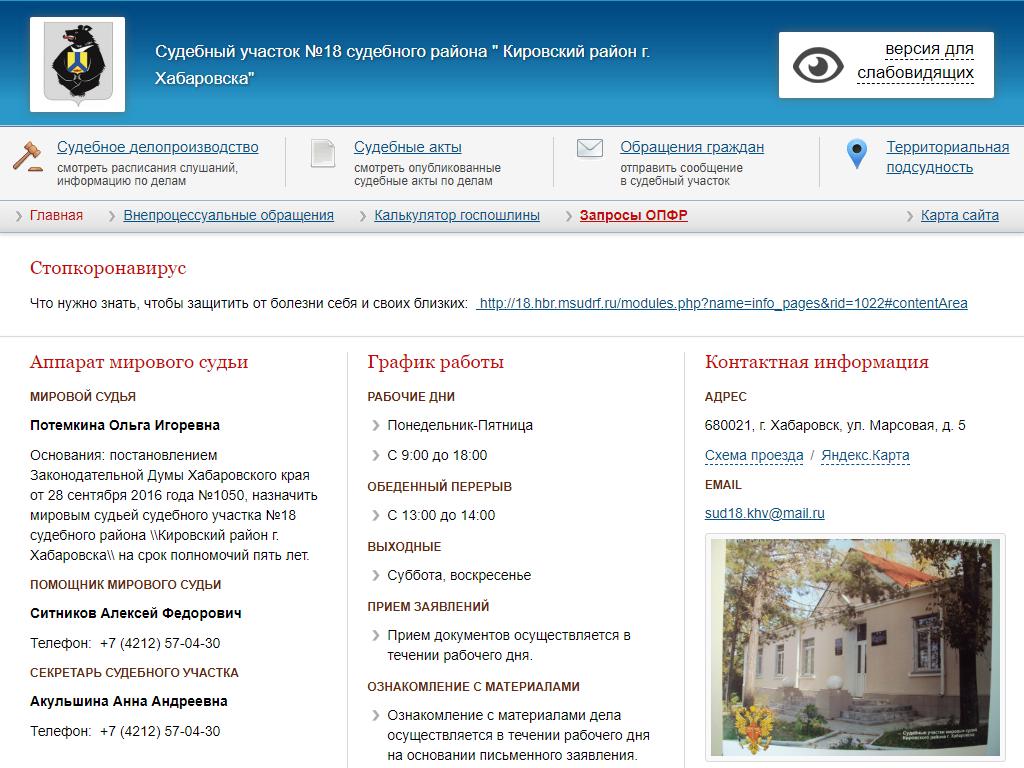1024x768 pixels.
Task: Open the Судебные акты section
Action: coord(407,147)
